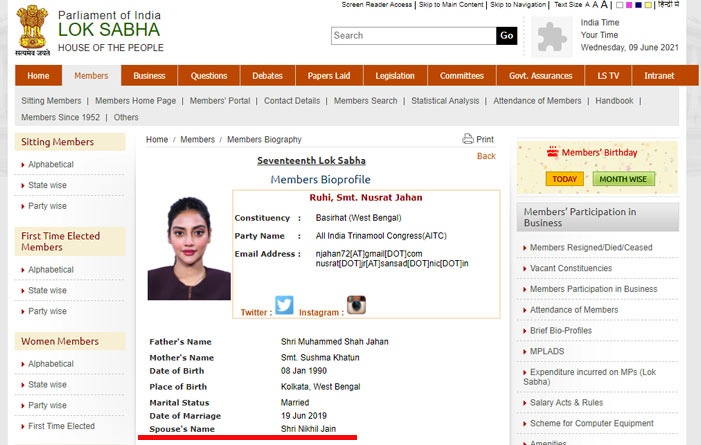Image resolution: width=701 pixels, height=445 pixels.
Task: Click the Members Search submenu link
Action: pos(366,101)
